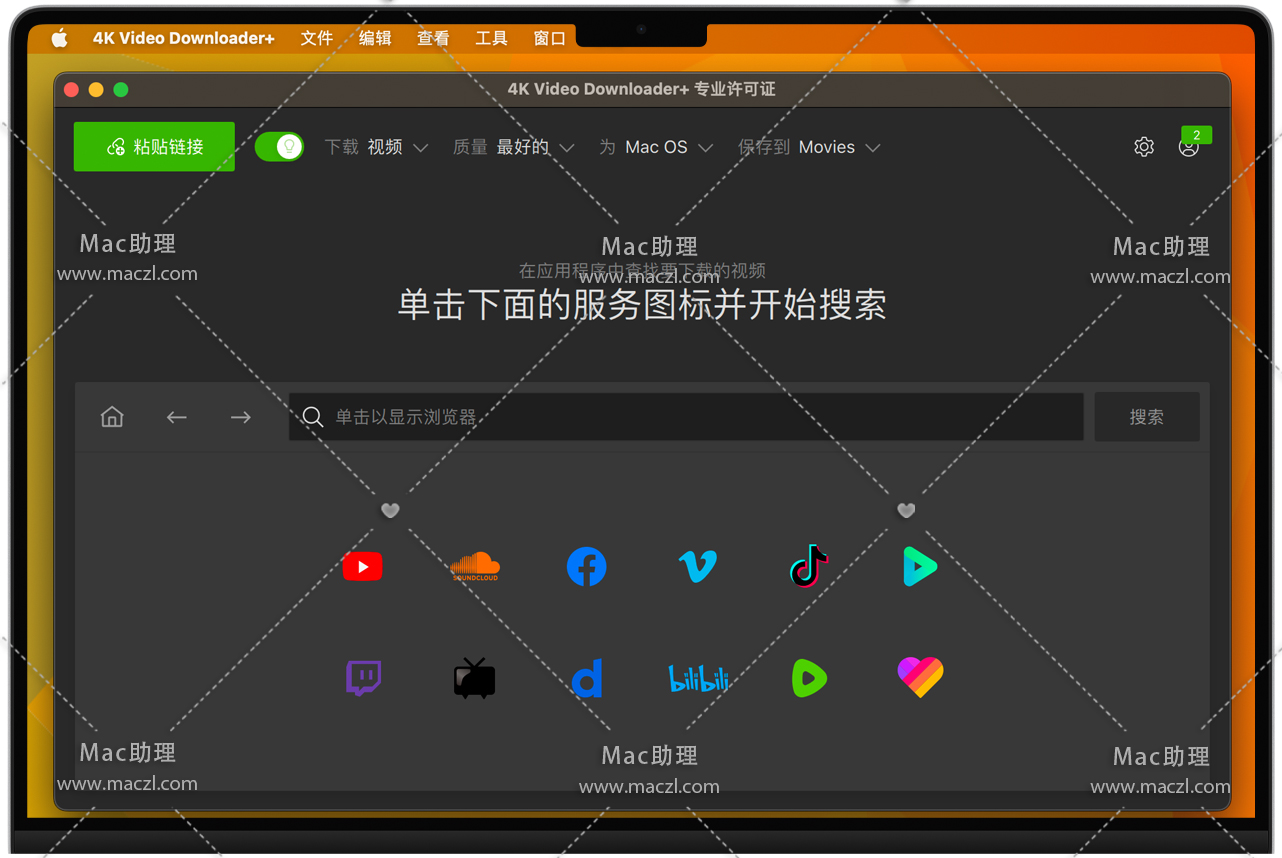Screen dimensions: 1282x858
Task: Open the Rumble service icon
Action: (x=809, y=678)
